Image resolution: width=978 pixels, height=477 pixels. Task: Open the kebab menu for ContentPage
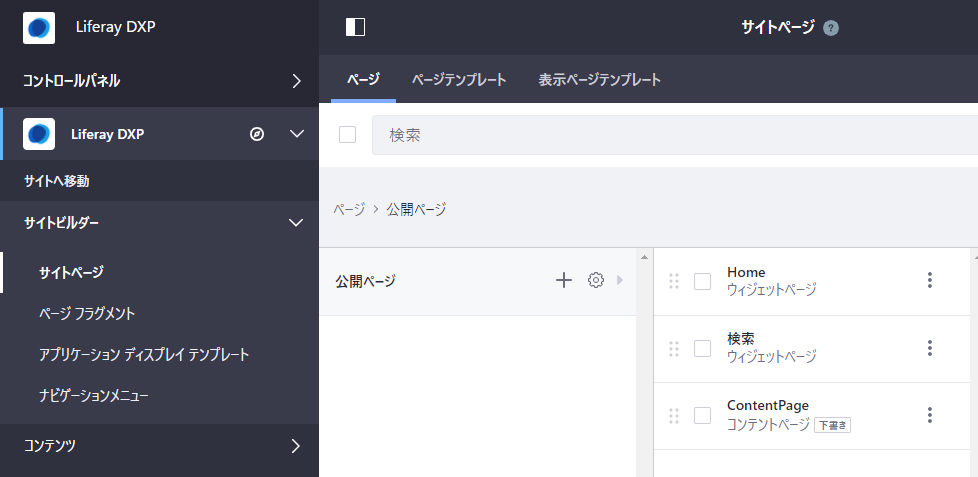point(929,415)
